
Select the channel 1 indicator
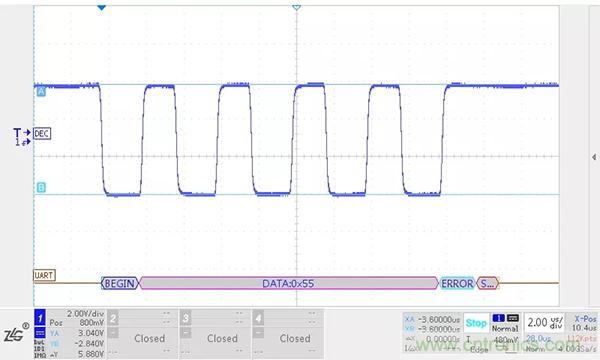point(40,318)
